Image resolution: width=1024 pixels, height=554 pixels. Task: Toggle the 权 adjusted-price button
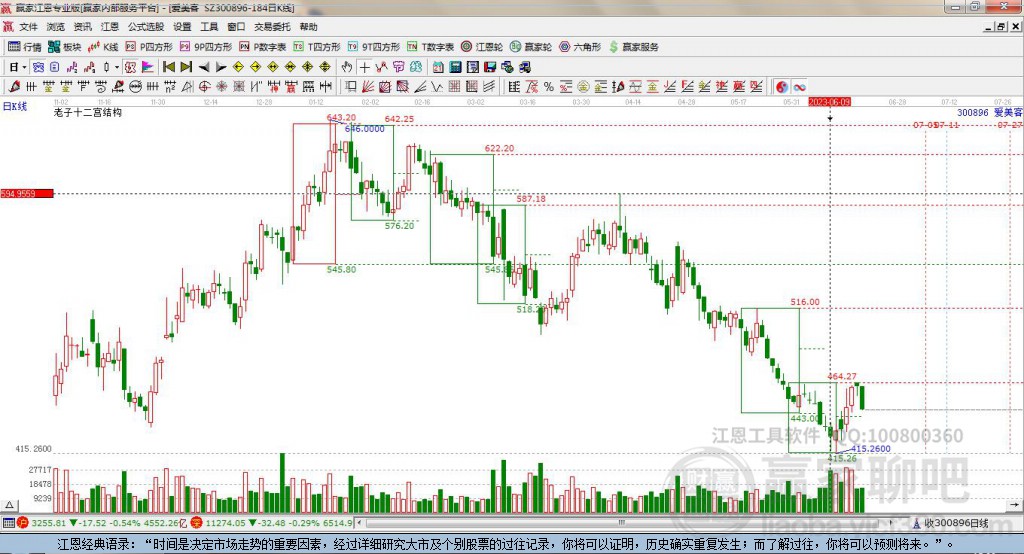[130, 67]
